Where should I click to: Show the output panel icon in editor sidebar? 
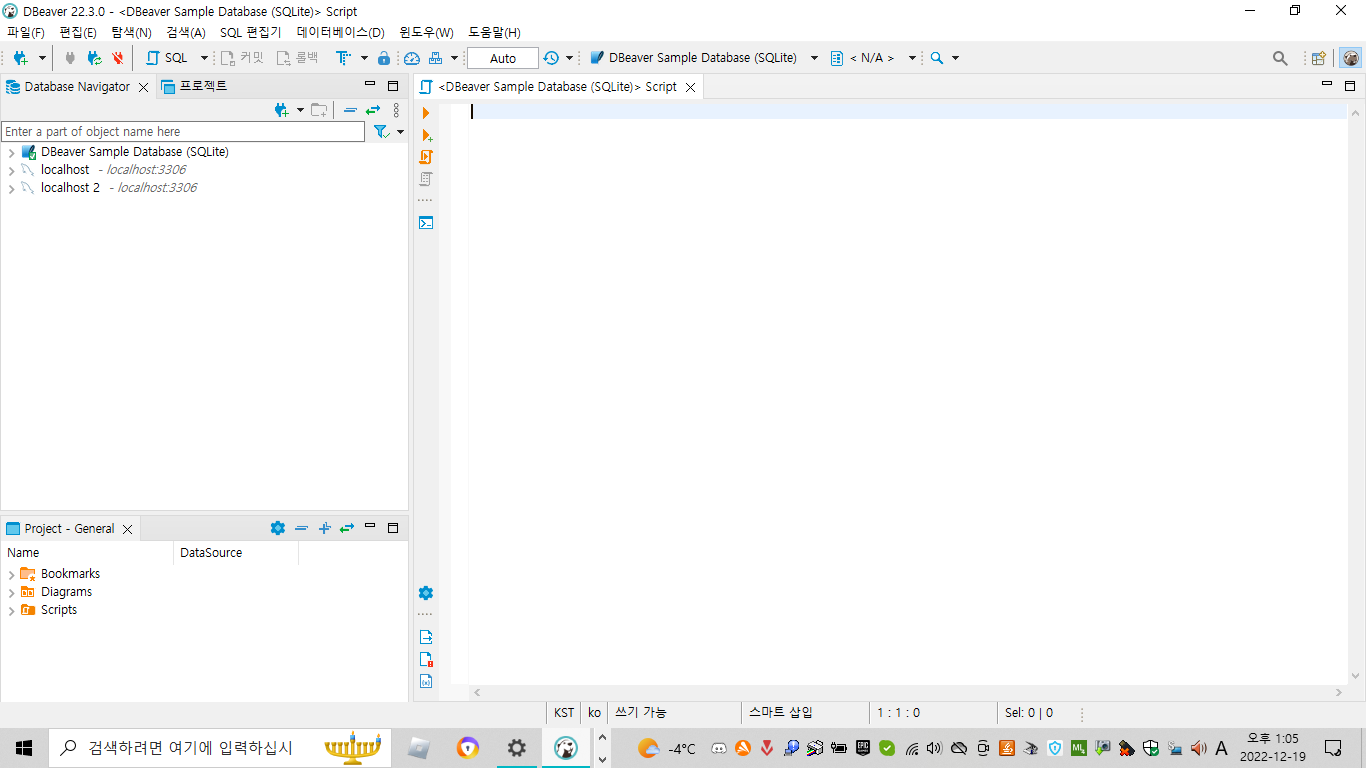pos(426,637)
